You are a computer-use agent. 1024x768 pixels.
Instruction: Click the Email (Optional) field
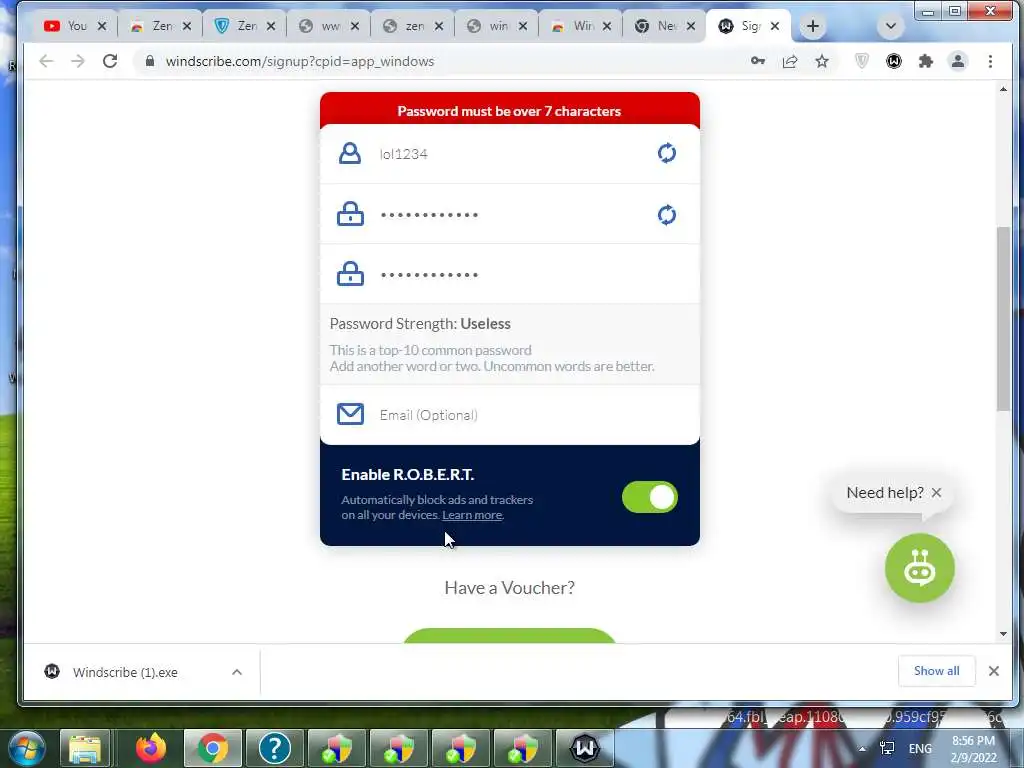tap(509, 415)
